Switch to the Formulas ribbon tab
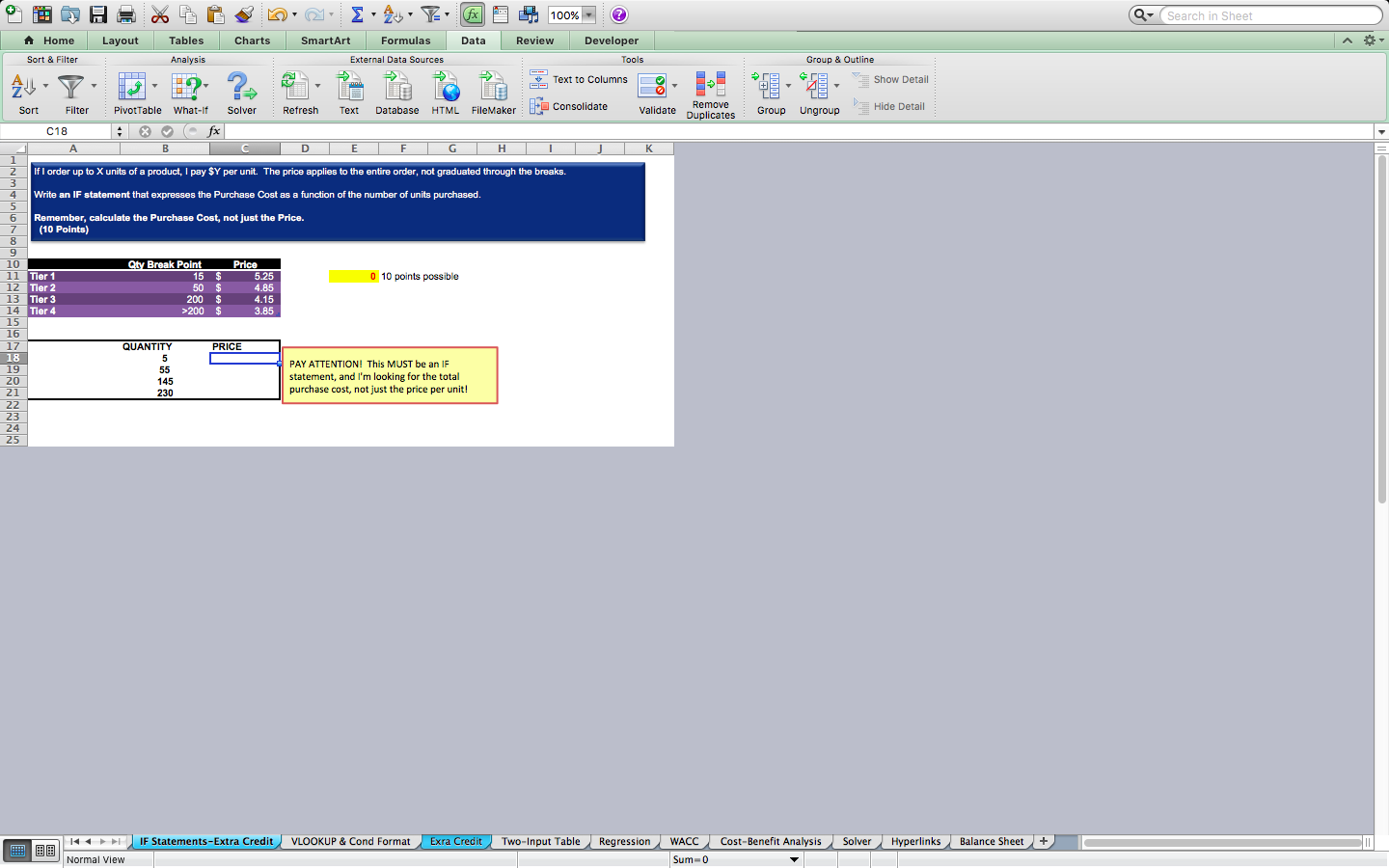1389x868 pixels. [x=406, y=41]
